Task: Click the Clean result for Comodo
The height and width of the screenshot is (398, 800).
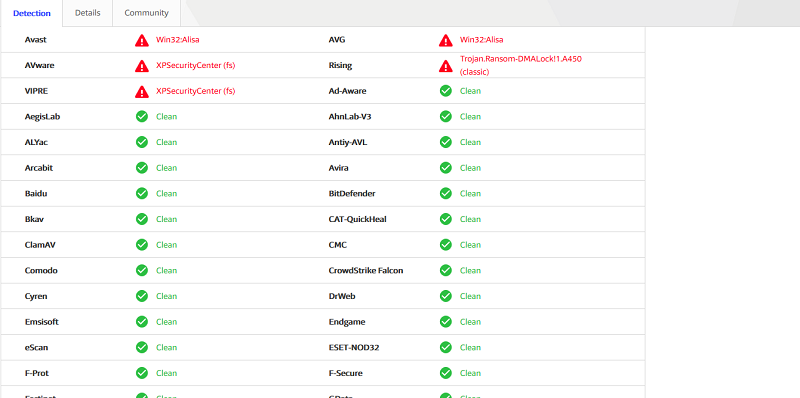Action: (166, 270)
